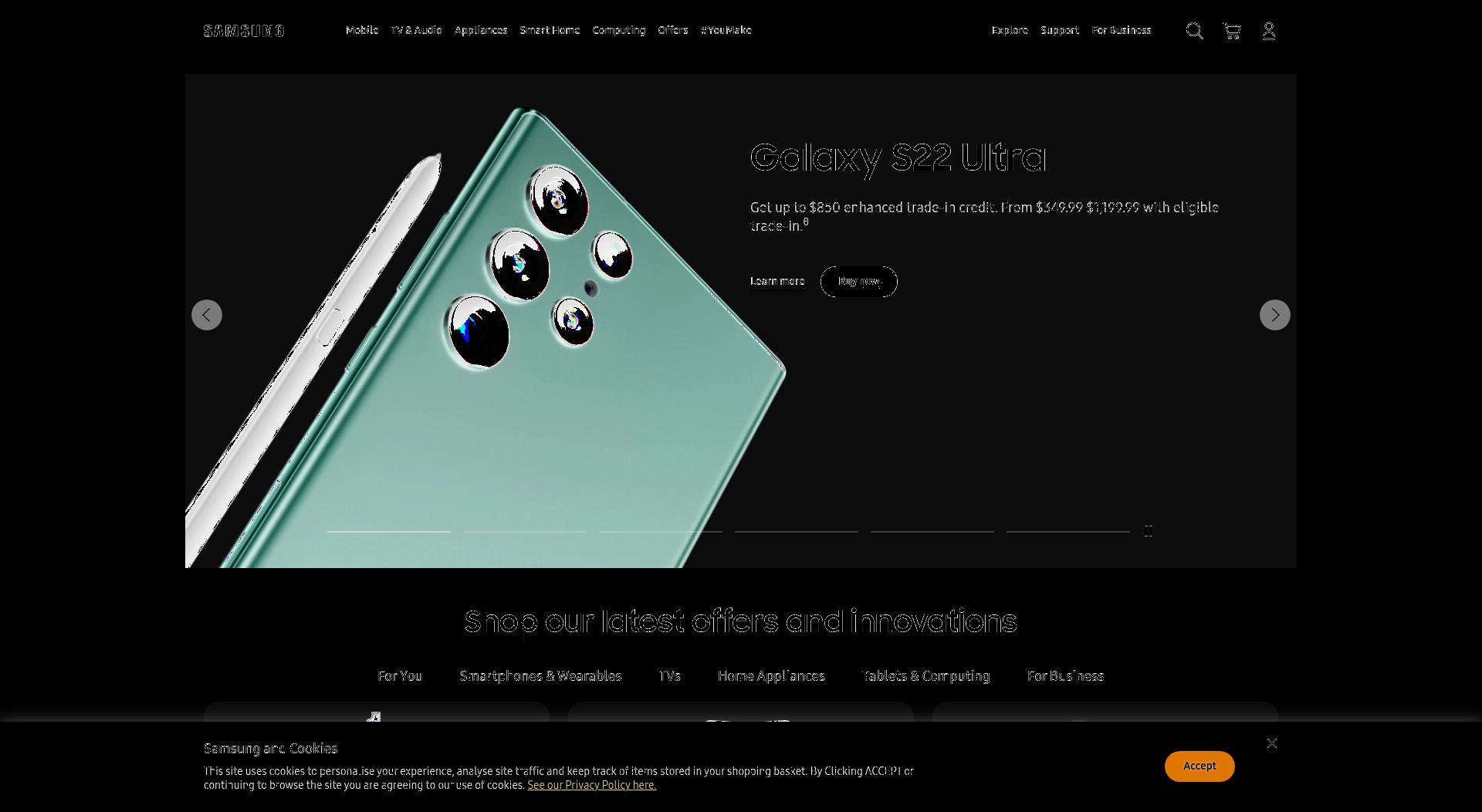Go to previous carousel slide arrow
This screenshot has height=812, width=1482.
click(x=207, y=315)
